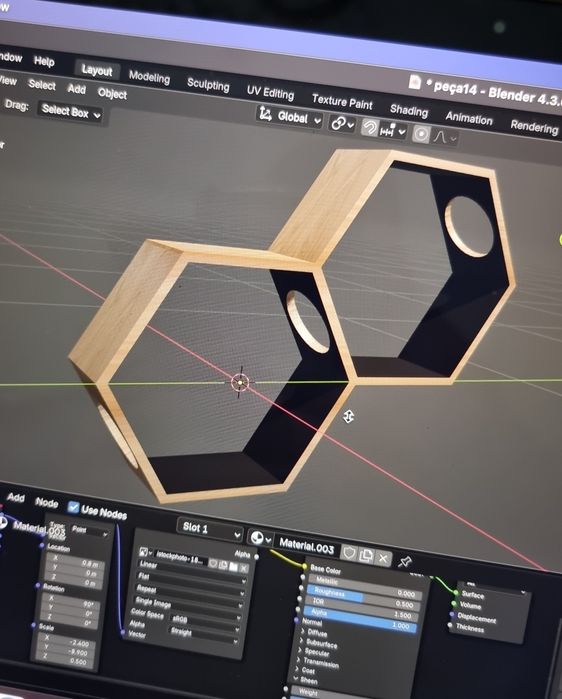Click the IOR value field

coord(361,608)
